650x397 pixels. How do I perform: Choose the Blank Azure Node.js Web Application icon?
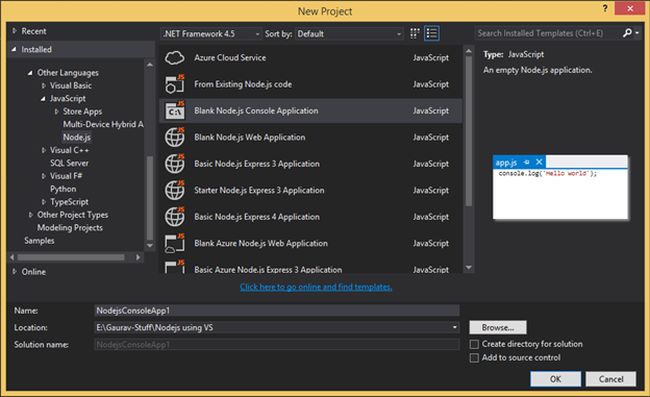(x=175, y=243)
